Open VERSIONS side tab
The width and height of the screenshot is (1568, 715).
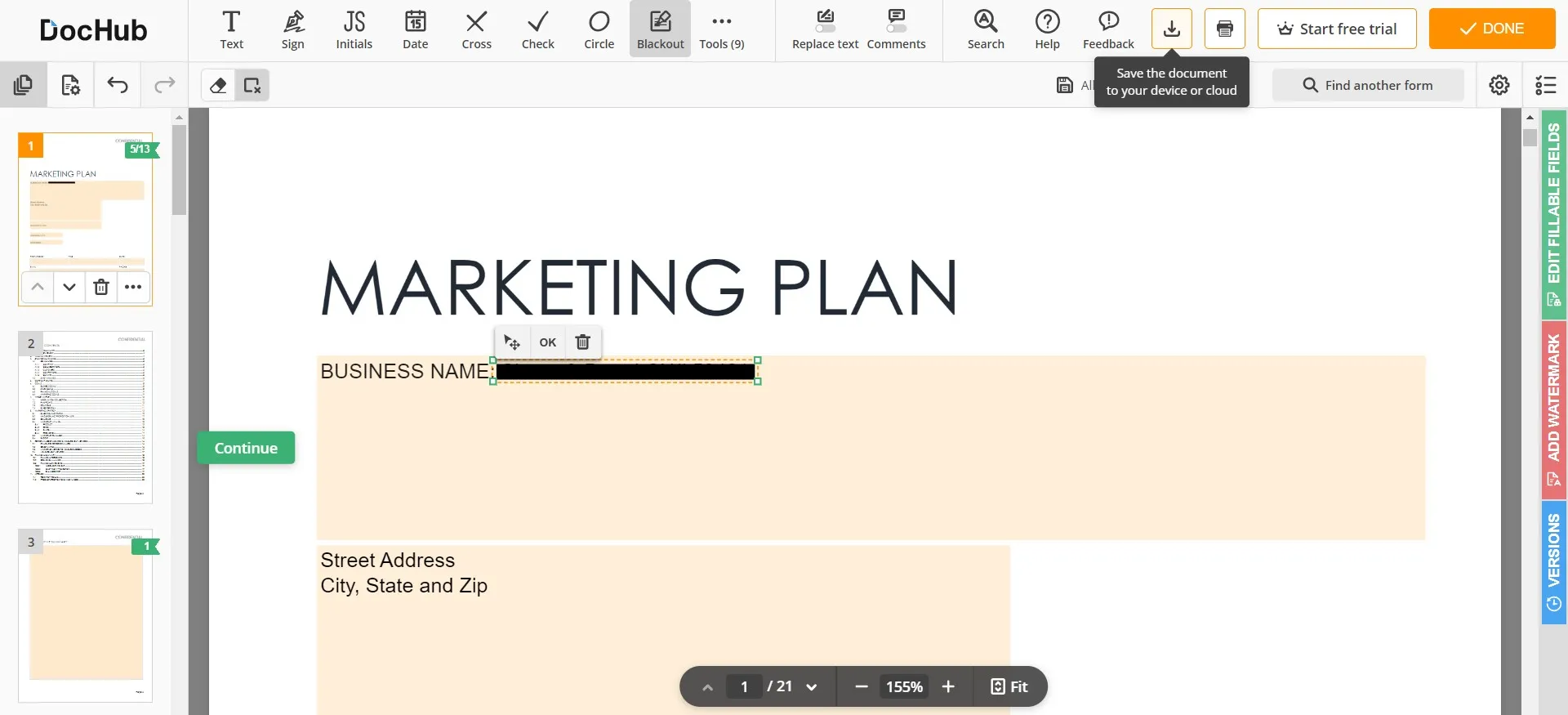point(1553,563)
